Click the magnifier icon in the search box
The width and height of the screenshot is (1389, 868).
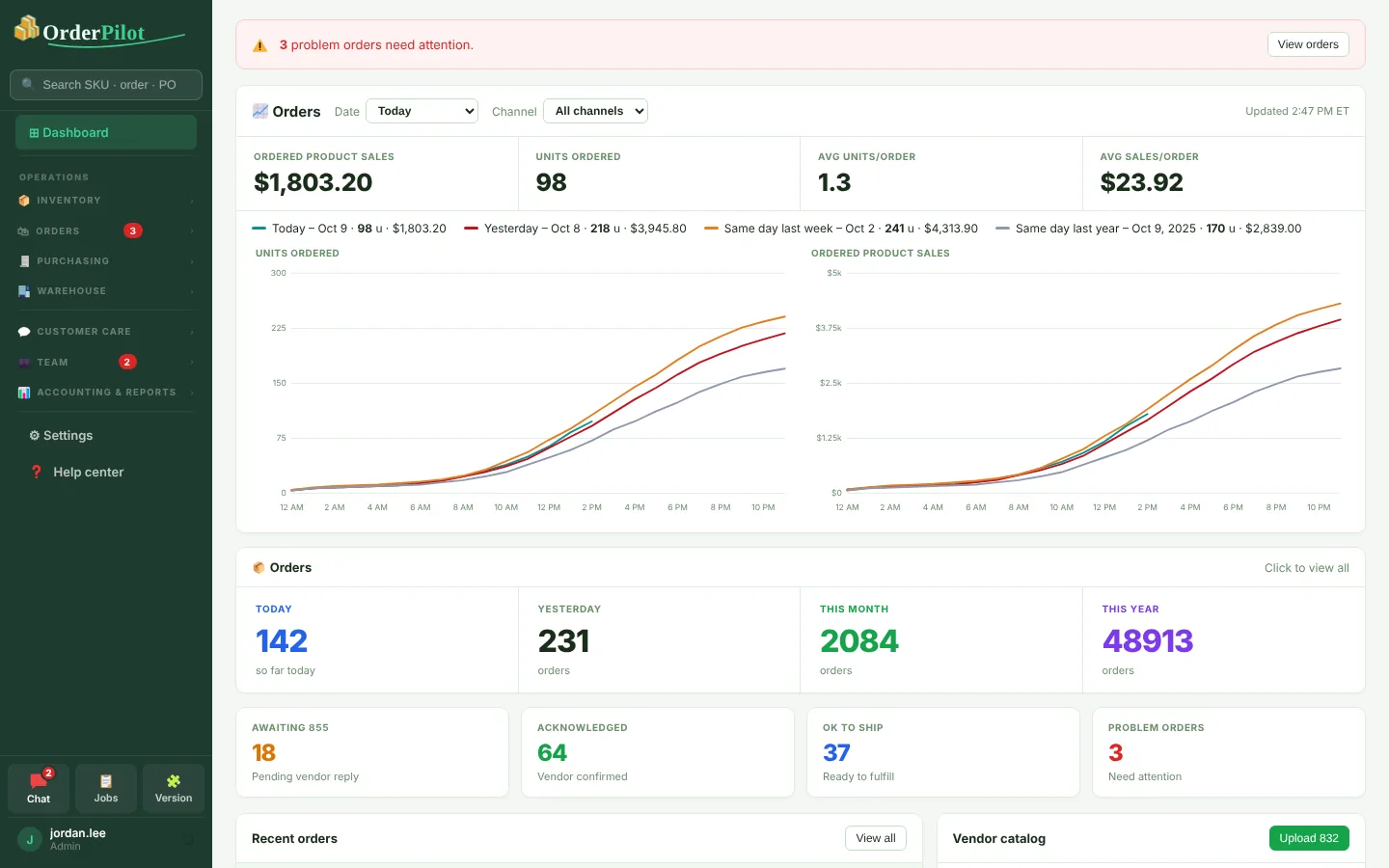28,85
